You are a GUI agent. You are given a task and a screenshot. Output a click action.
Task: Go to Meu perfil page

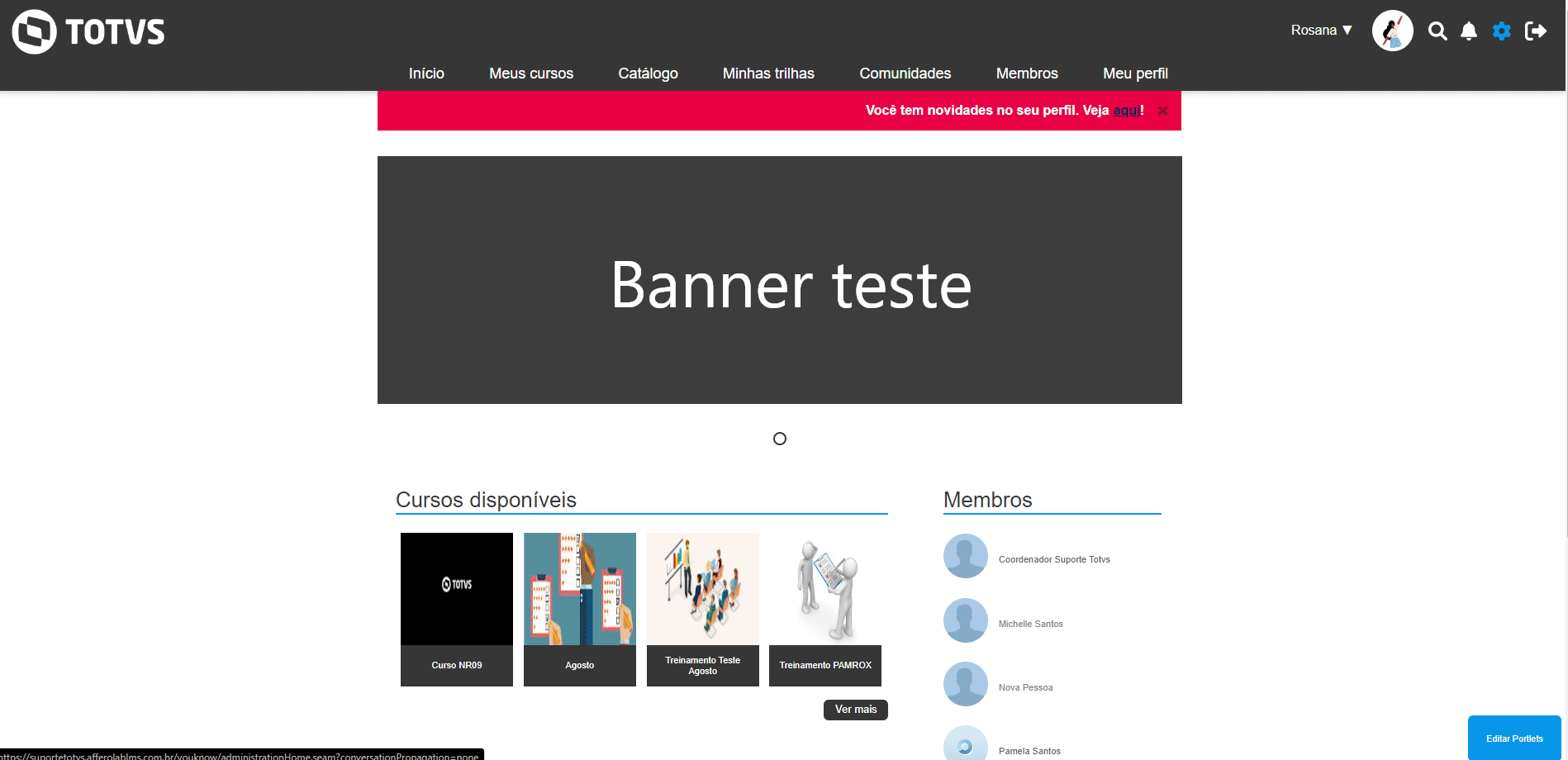(1135, 74)
